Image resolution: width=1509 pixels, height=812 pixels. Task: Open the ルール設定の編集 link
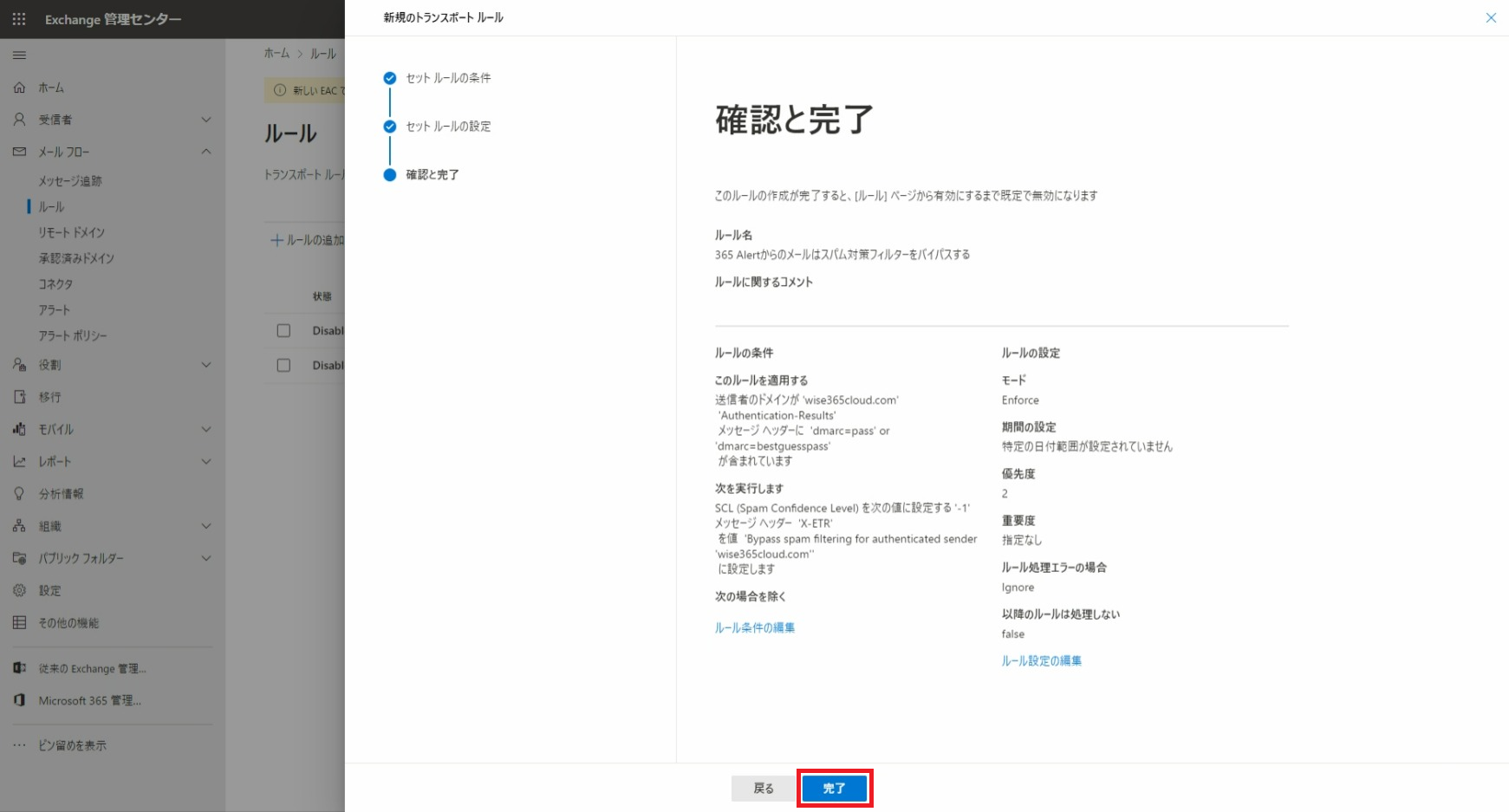(1041, 660)
